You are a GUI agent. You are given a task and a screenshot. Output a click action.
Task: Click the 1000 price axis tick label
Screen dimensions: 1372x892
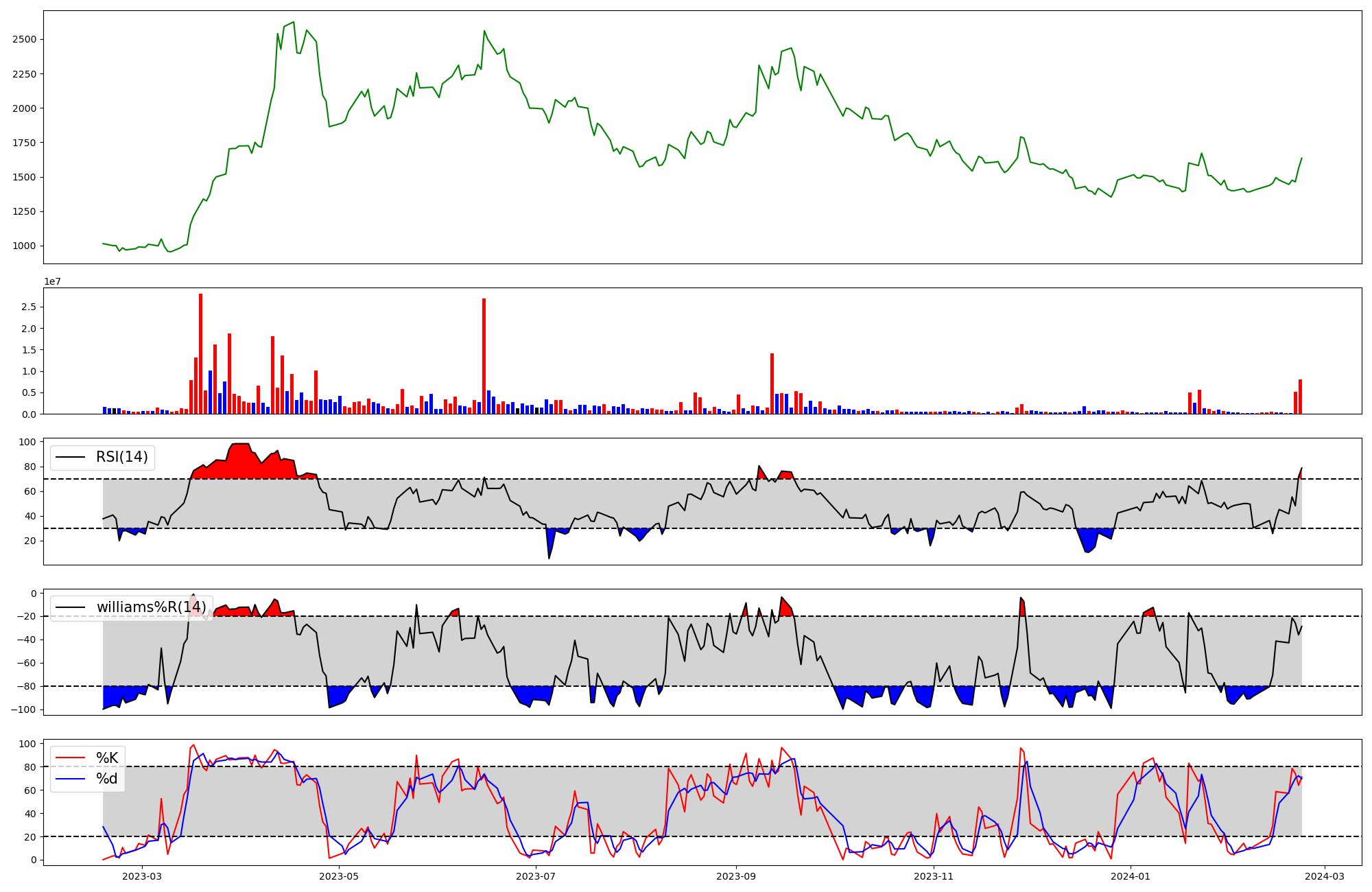(24, 246)
